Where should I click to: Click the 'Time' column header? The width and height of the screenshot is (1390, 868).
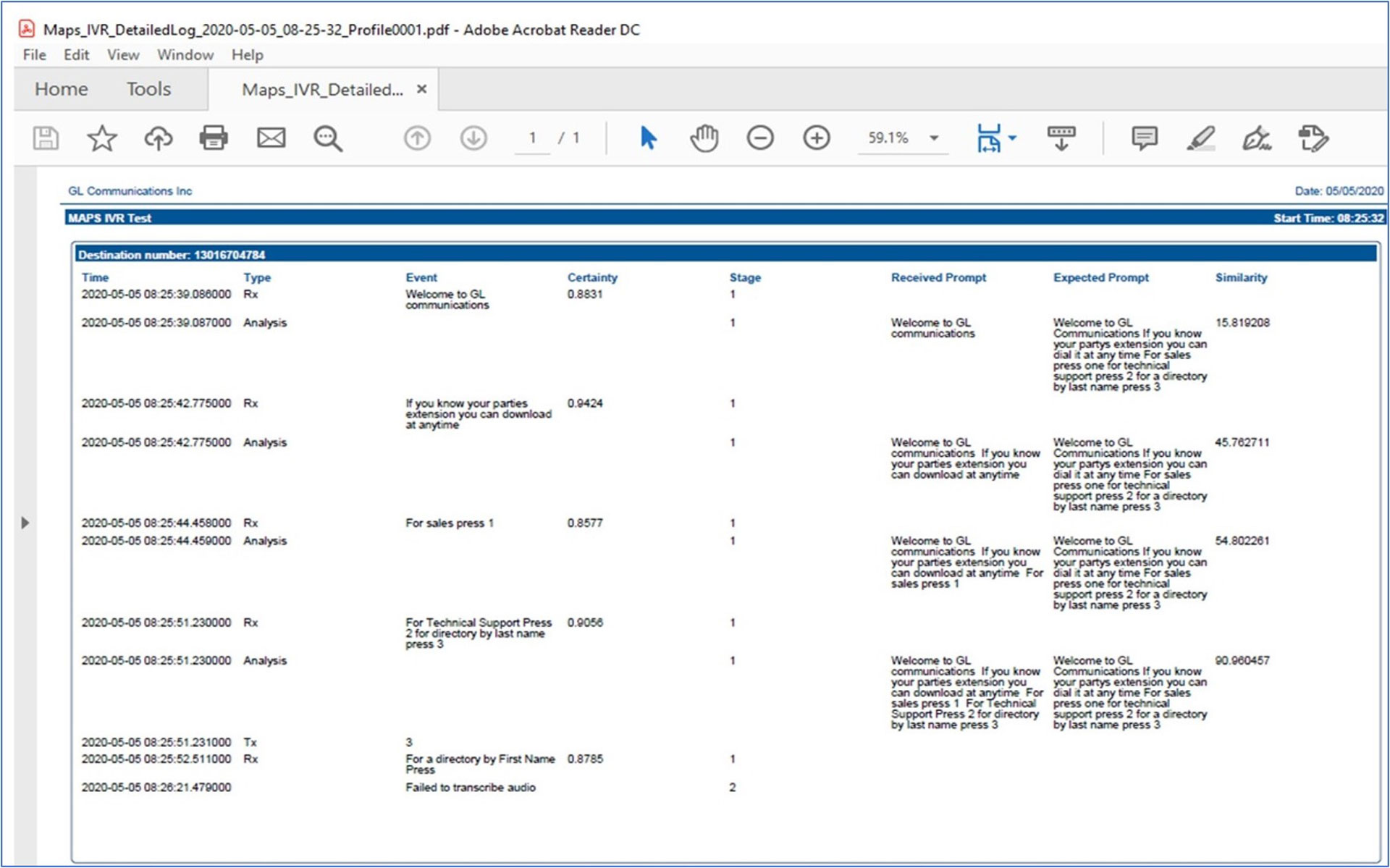[x=95, y=277]
